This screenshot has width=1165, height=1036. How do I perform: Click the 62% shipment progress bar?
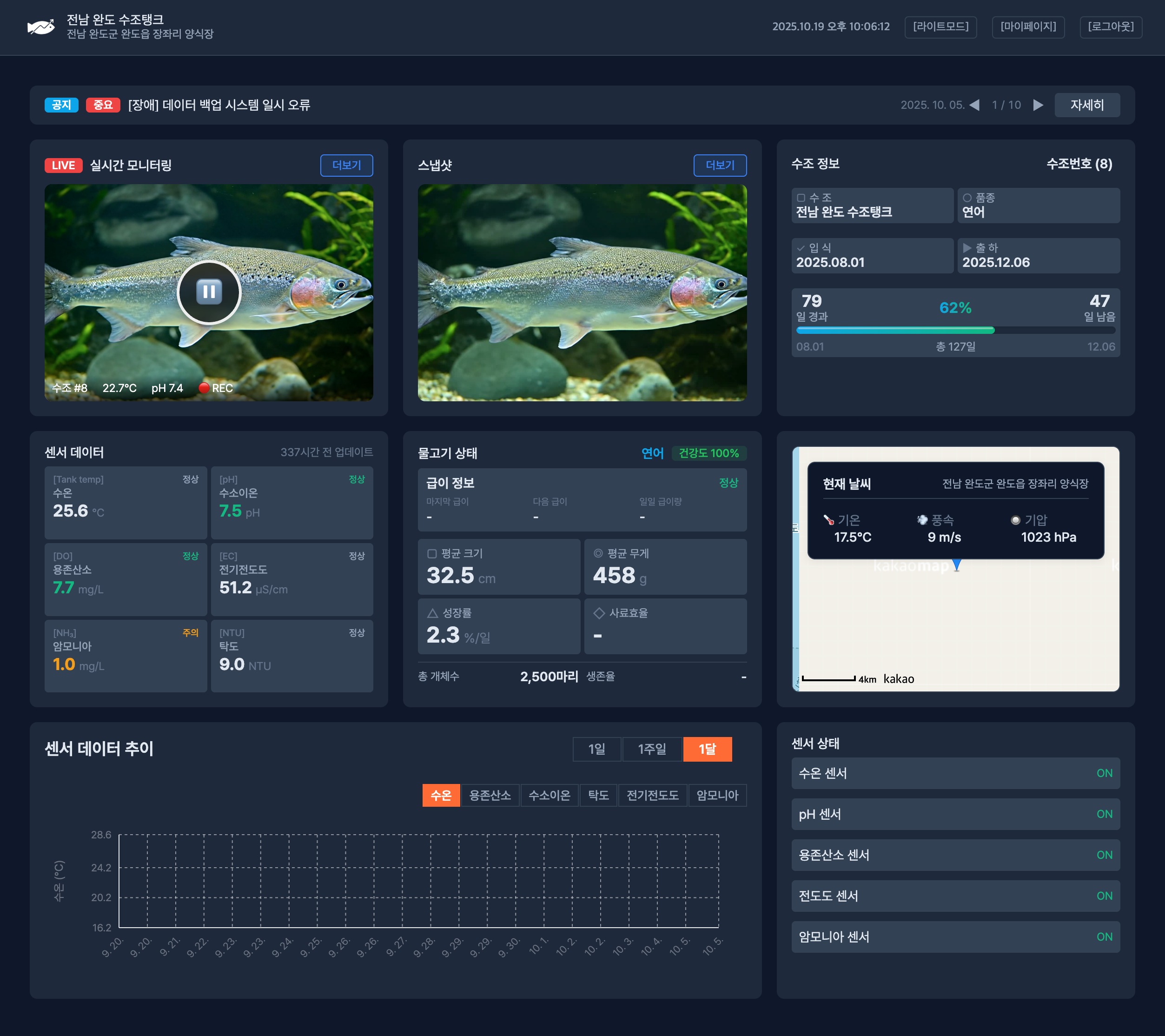tap(955, 330)
